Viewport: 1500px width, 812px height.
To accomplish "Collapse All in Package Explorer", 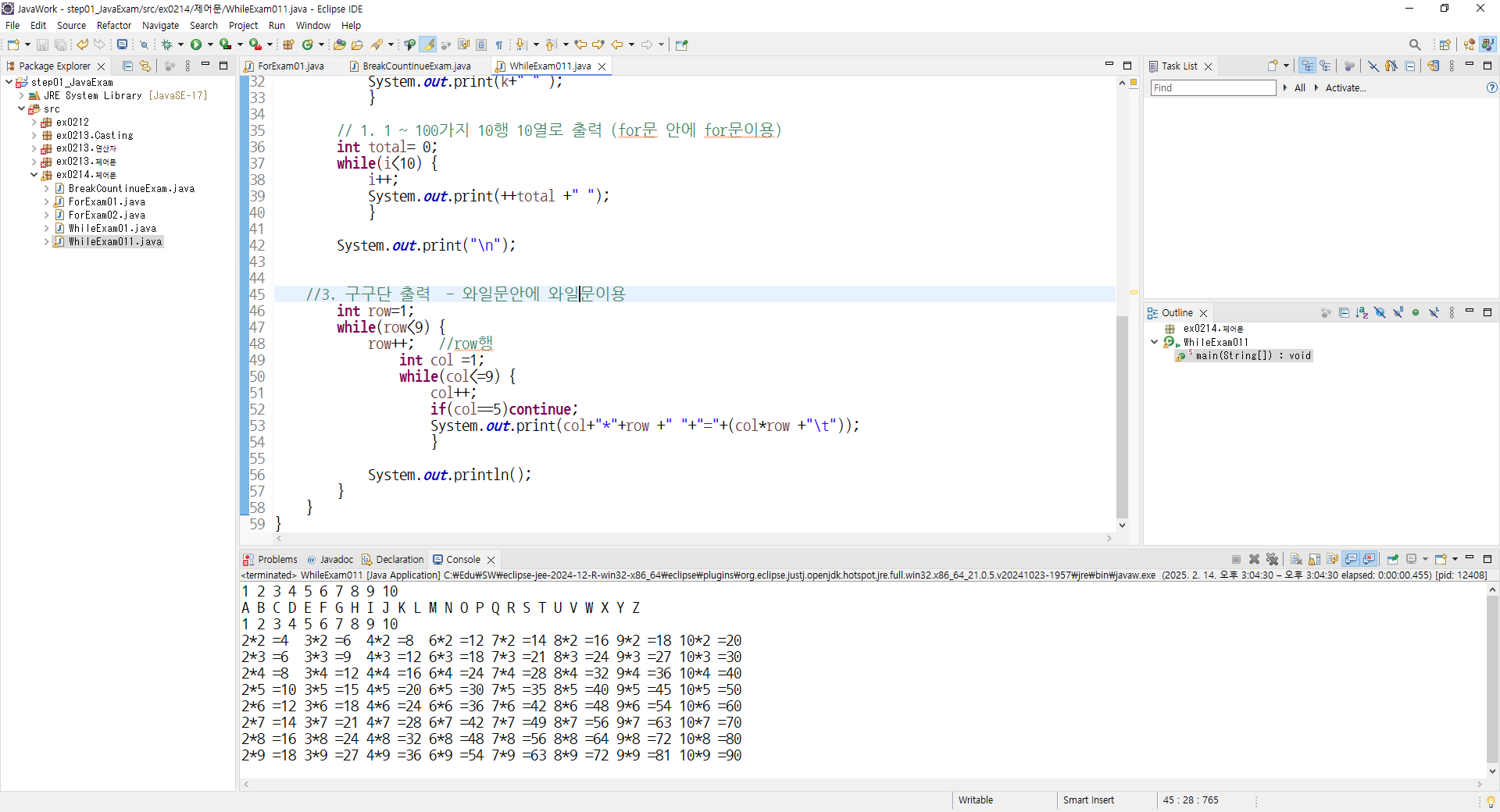I will tap(128, 66).
